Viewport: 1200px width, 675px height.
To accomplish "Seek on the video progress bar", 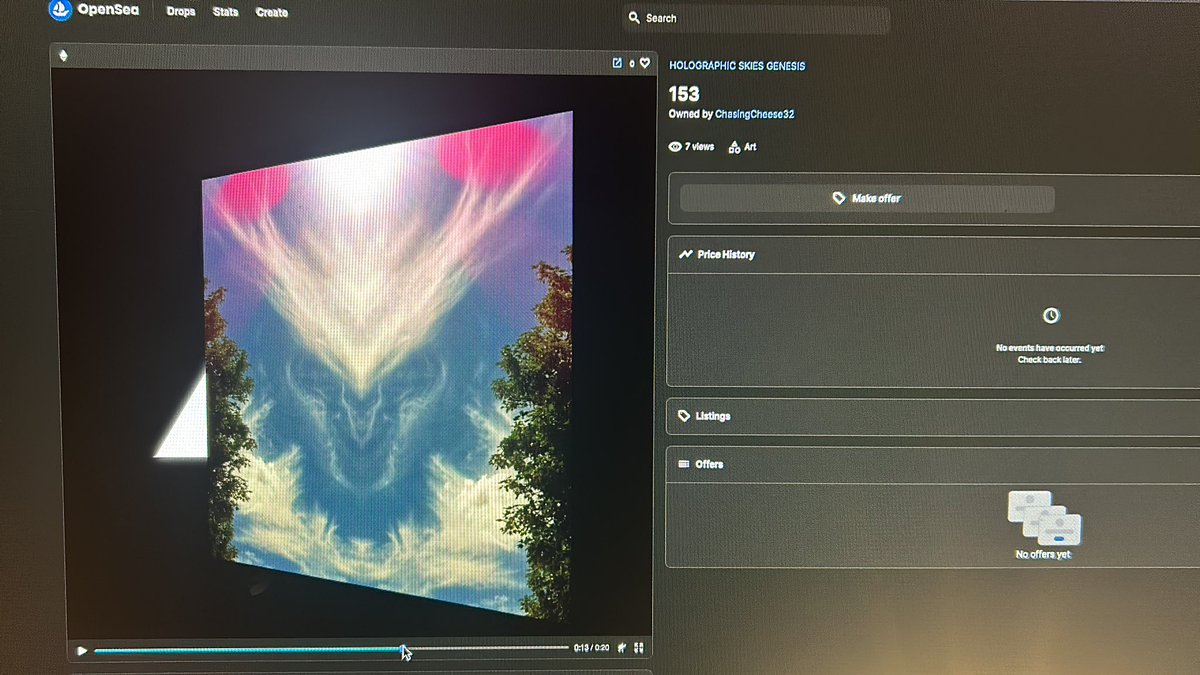I will pos(331,649).
